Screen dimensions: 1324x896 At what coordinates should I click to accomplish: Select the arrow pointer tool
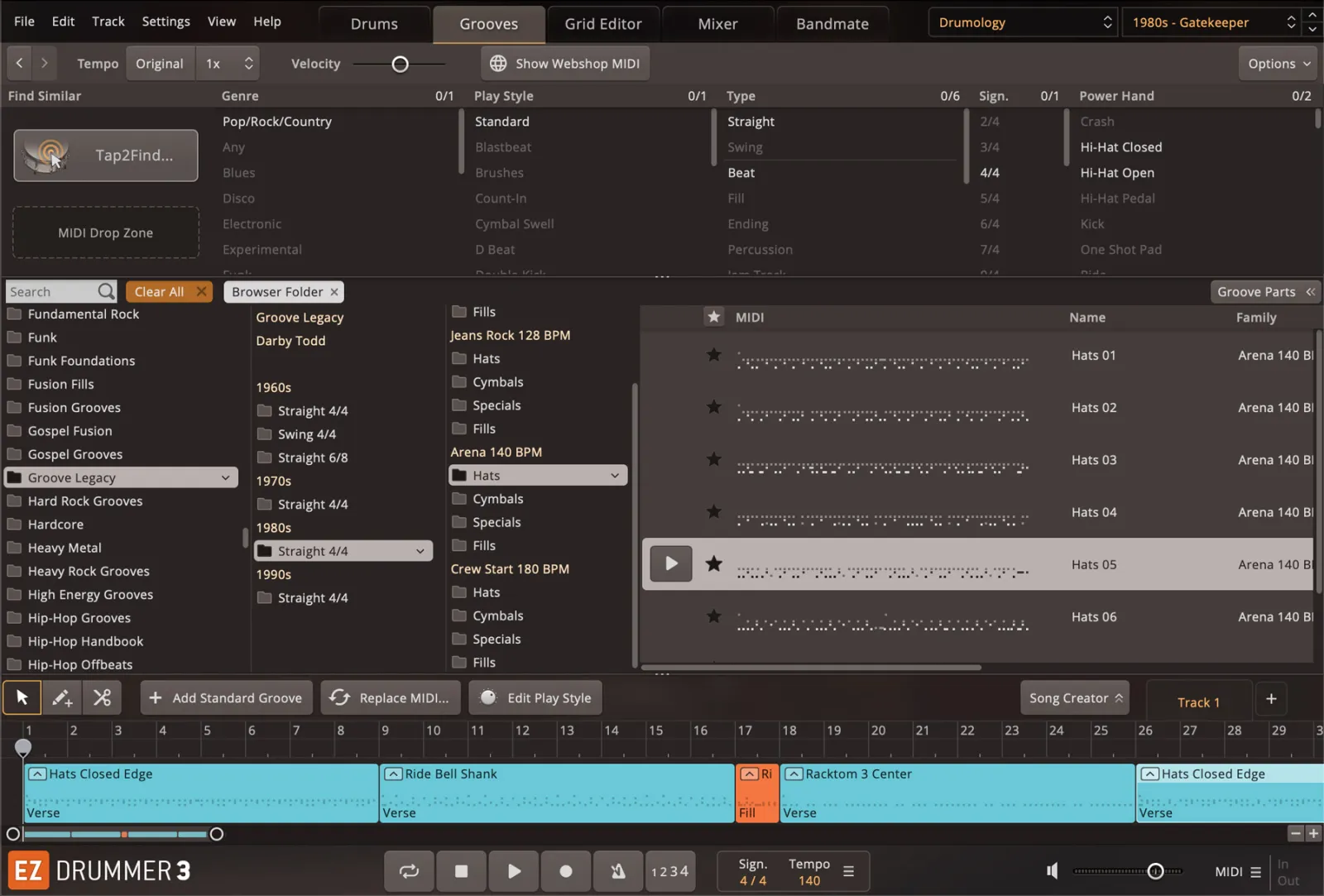point(22,697)
